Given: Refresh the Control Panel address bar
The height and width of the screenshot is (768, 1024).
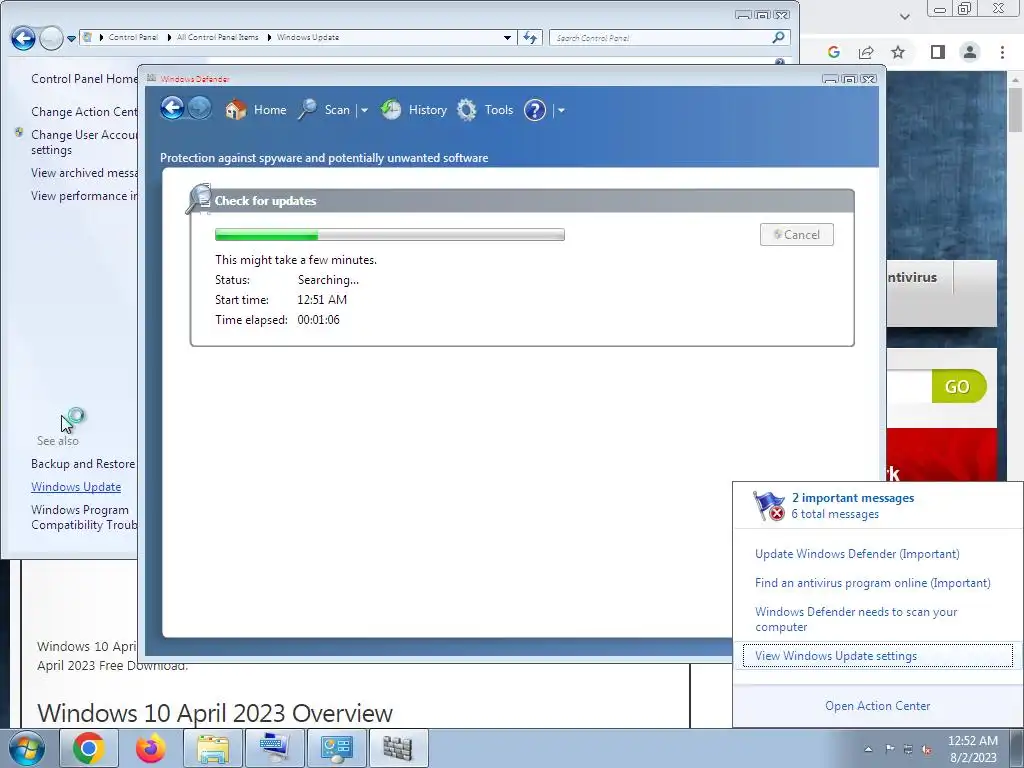Looking at the screenshot, I should point(530,38).
